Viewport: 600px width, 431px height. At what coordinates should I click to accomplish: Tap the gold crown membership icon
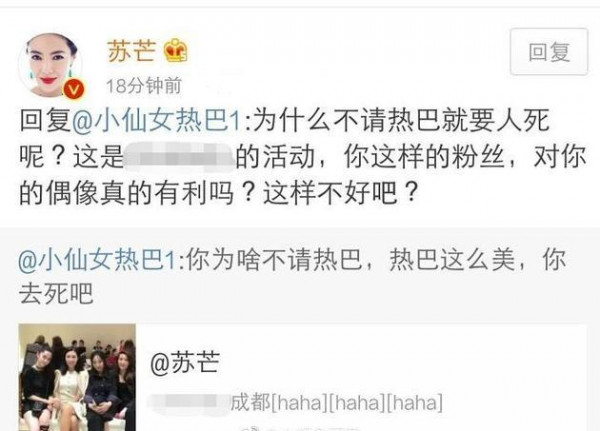[x=176, y=50]
